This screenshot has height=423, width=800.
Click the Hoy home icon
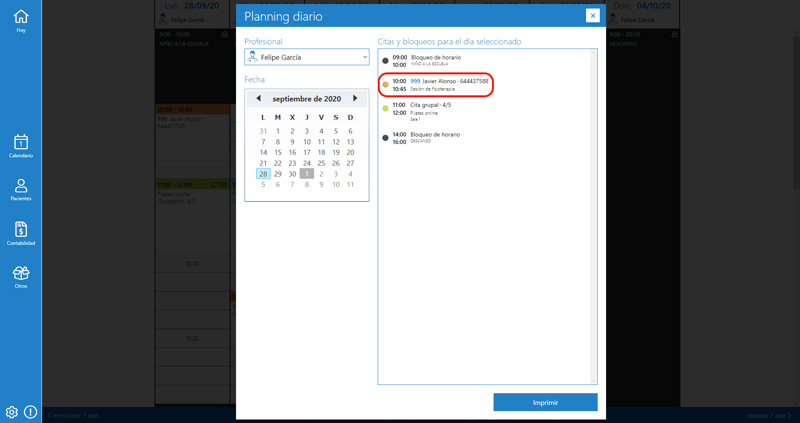[20, 20]
